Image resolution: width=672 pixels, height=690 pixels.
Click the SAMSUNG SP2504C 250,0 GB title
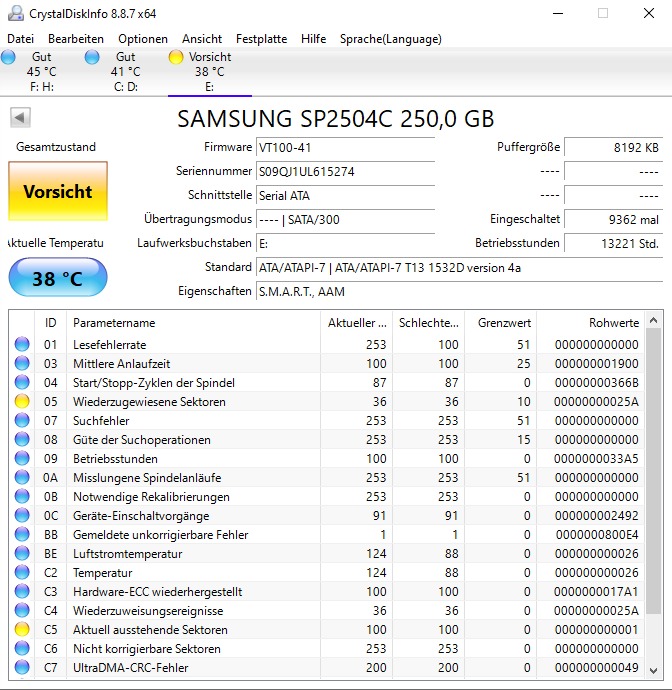coord(336,119)
